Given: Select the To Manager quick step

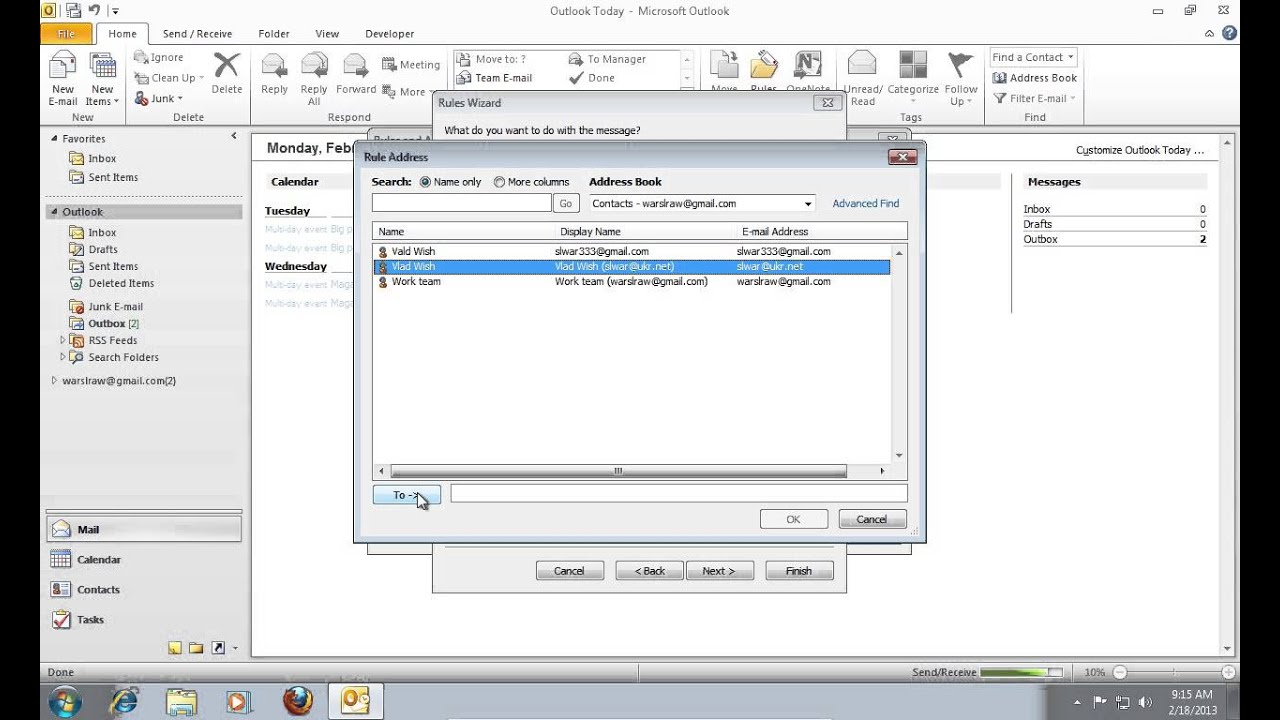Looking at the screenshot, I should pyautogui.click(x=607, y=59).
